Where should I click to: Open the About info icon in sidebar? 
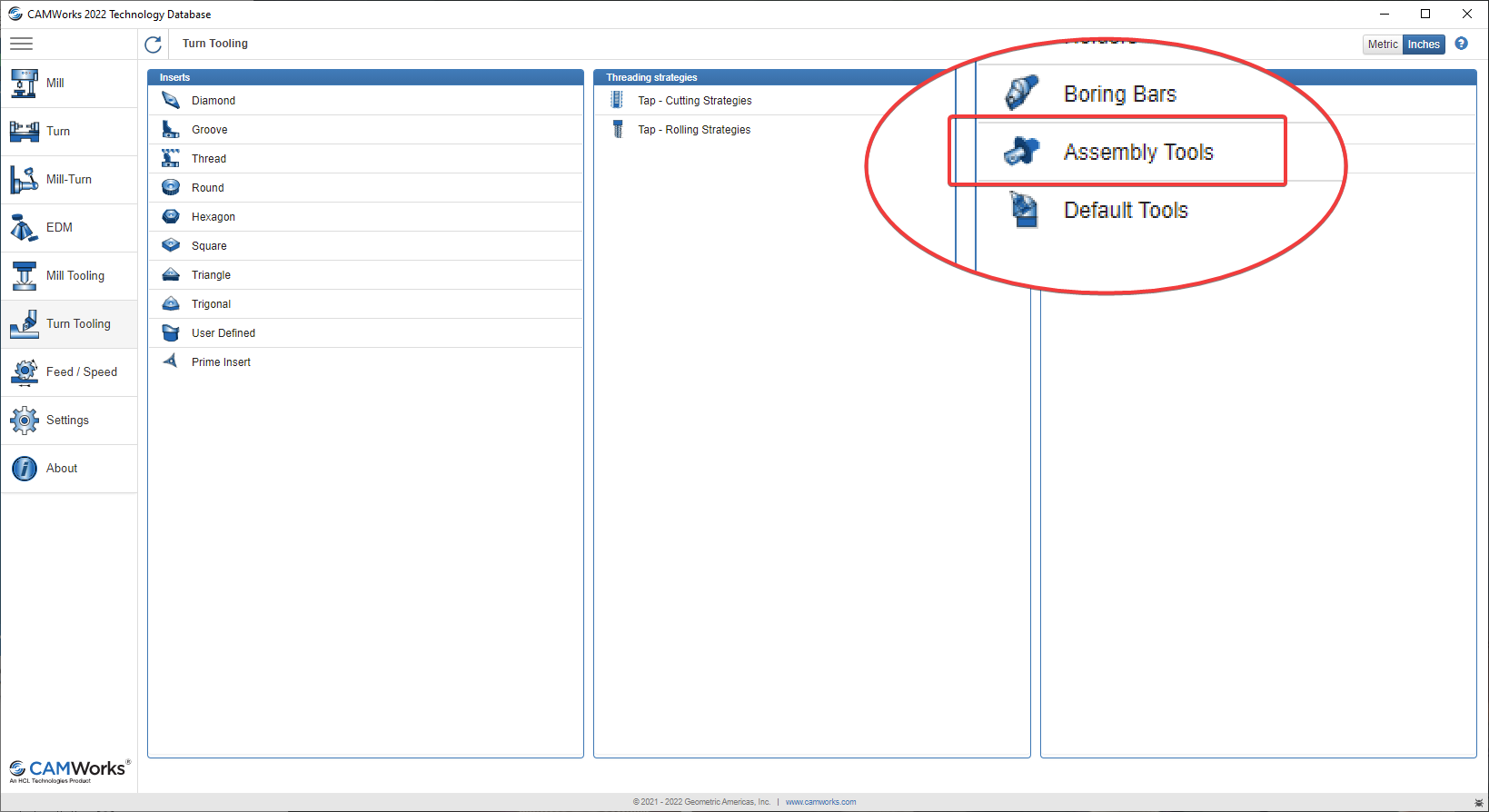25,468
